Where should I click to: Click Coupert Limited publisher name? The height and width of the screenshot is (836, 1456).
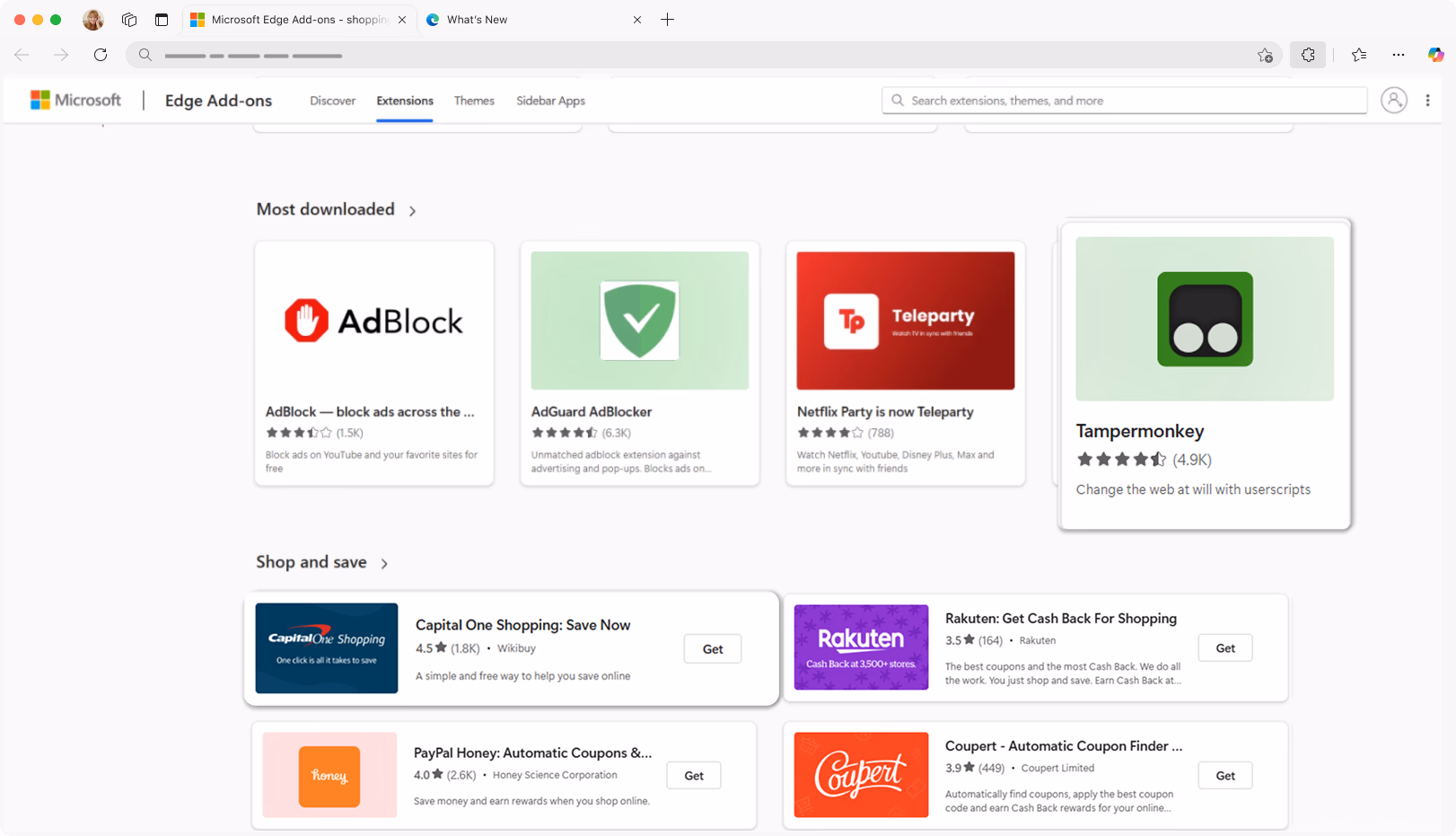point(1057,768)
